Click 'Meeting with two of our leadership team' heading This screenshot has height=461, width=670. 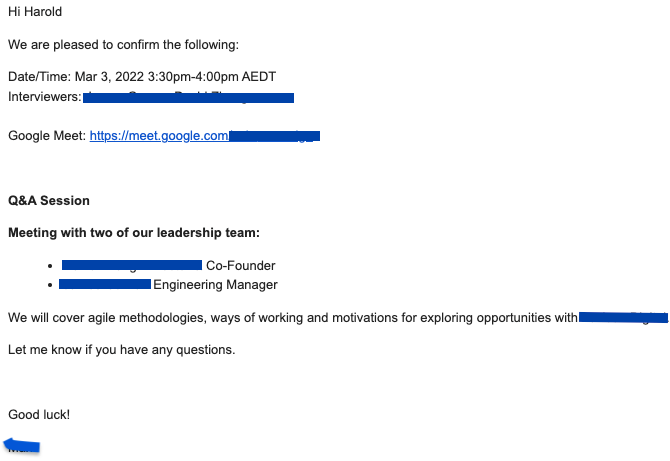point(134,233)
